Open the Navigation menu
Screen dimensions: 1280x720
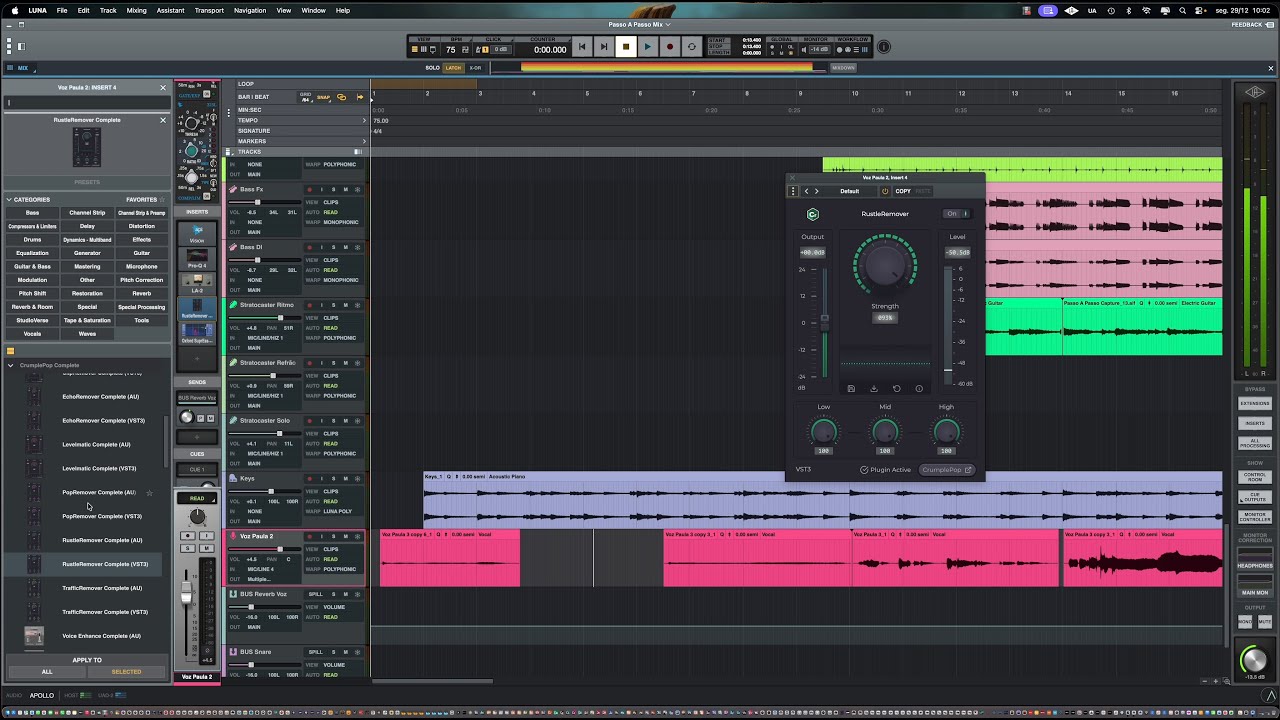250,10
